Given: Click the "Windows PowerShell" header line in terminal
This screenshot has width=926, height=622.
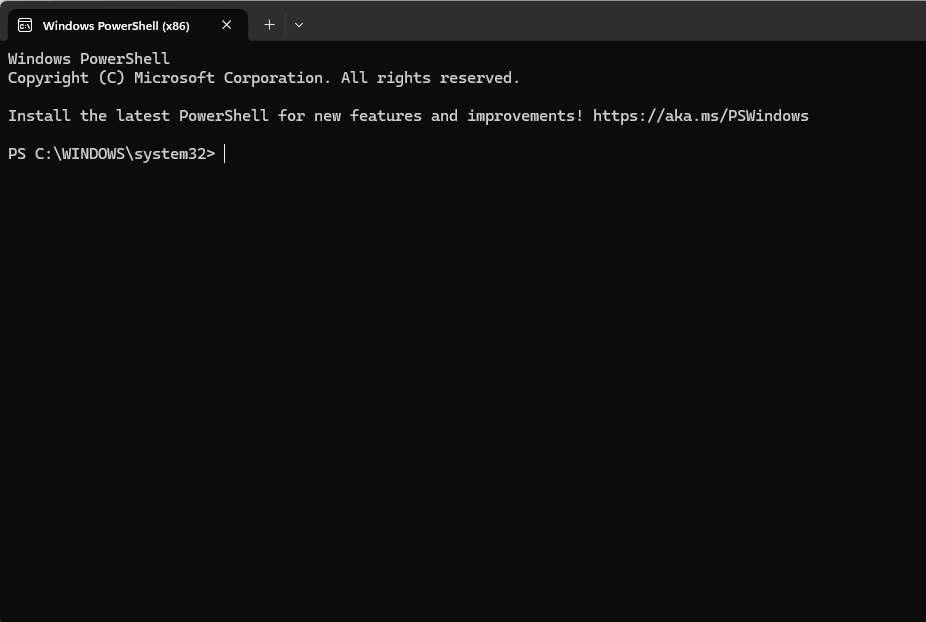Looking at the screenshot, I should tap(89, 59).
